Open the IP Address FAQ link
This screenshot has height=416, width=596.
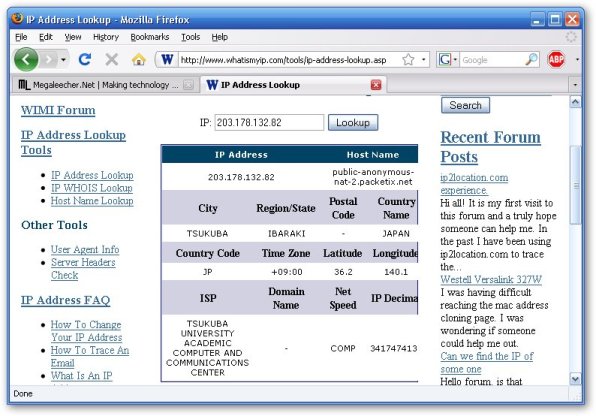65,300
